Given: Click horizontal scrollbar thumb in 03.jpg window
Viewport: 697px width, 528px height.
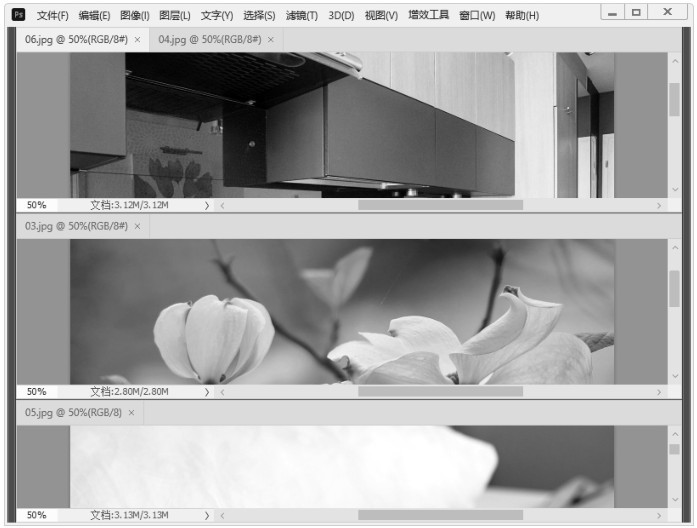Looking at the screenshot, I should coord(441,392).
